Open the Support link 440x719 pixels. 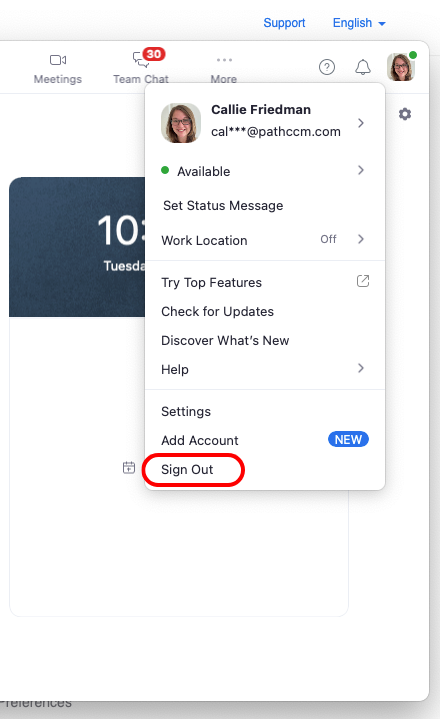[x=284, y=23]
